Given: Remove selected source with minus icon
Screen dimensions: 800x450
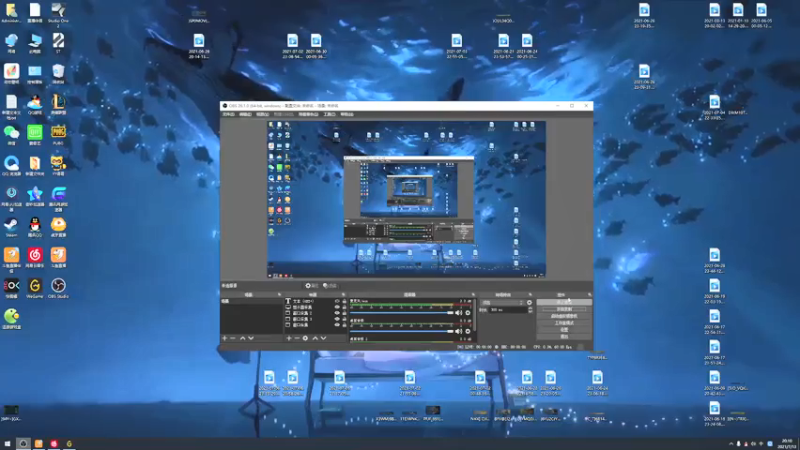Looking at the screenshot, I should [x=297, y=338].
